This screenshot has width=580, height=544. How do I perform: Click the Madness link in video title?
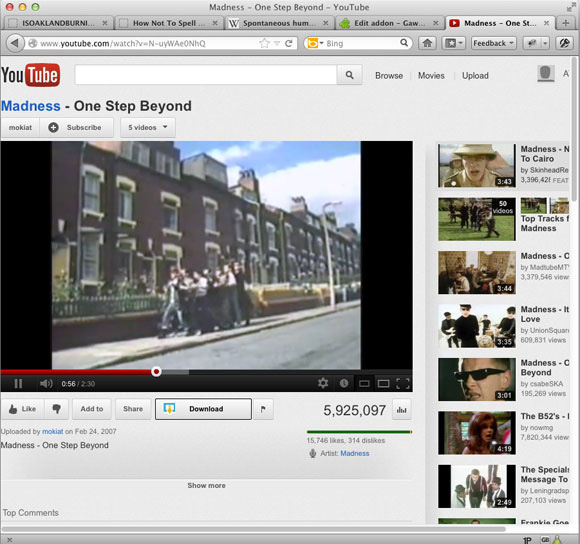point(31,106)
